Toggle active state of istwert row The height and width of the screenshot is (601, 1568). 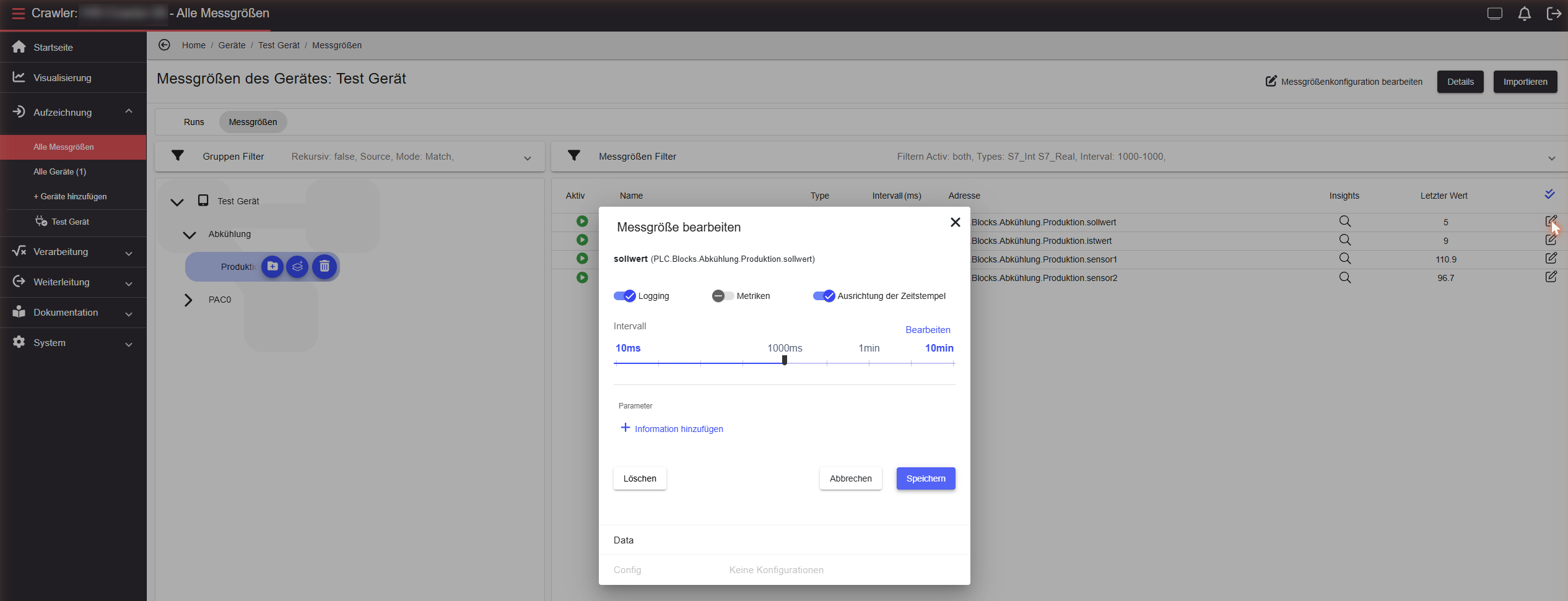(x=582, y=240)
